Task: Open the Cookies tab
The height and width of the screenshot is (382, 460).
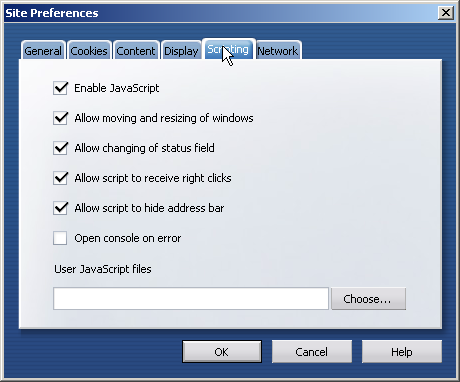Action: (89, 51)
